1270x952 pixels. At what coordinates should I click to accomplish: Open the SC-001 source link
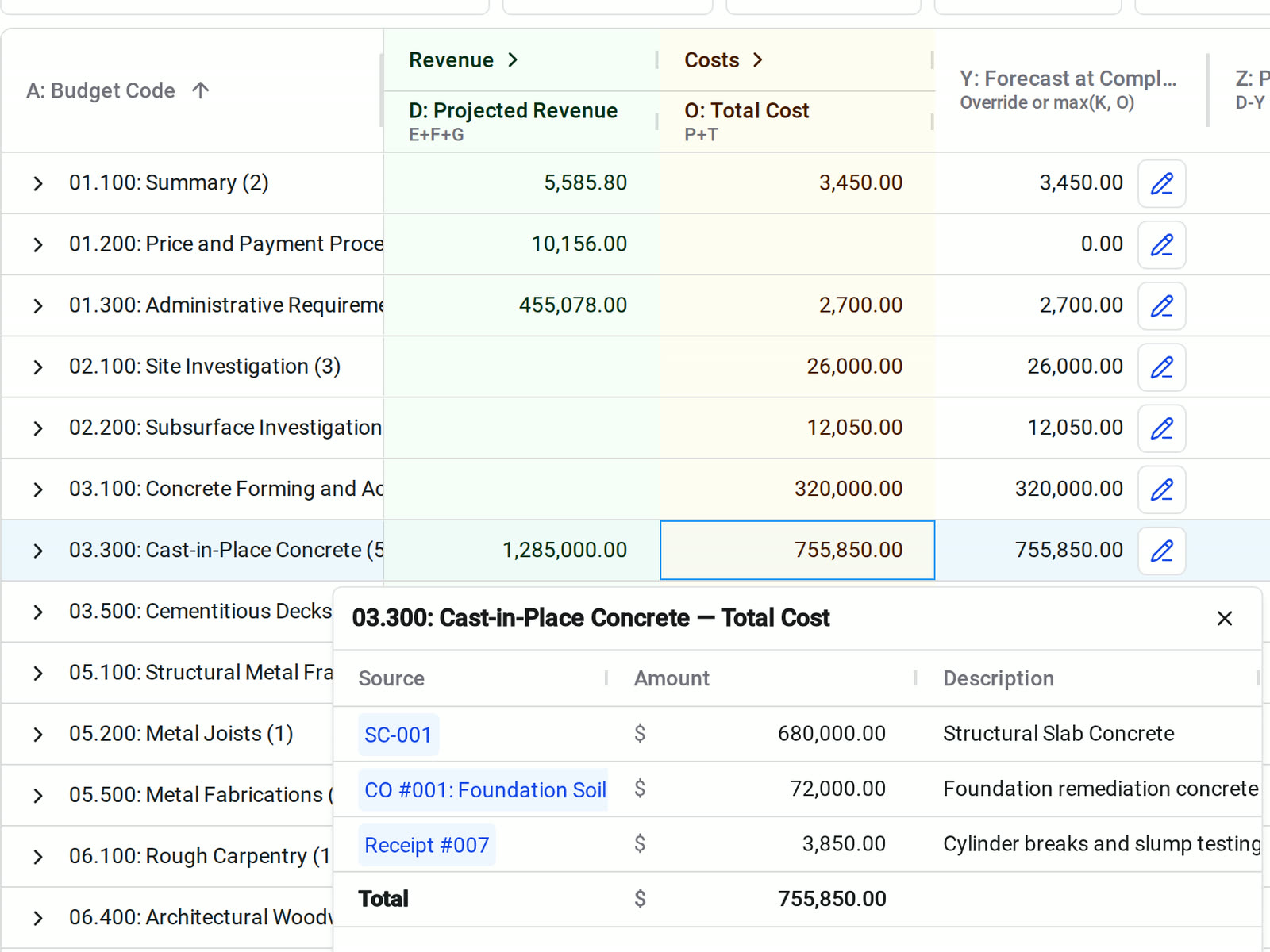tap(398, 735)
